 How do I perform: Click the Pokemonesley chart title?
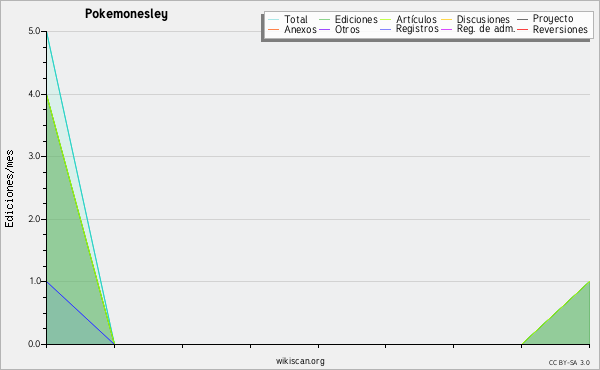(x=126, y=14)
